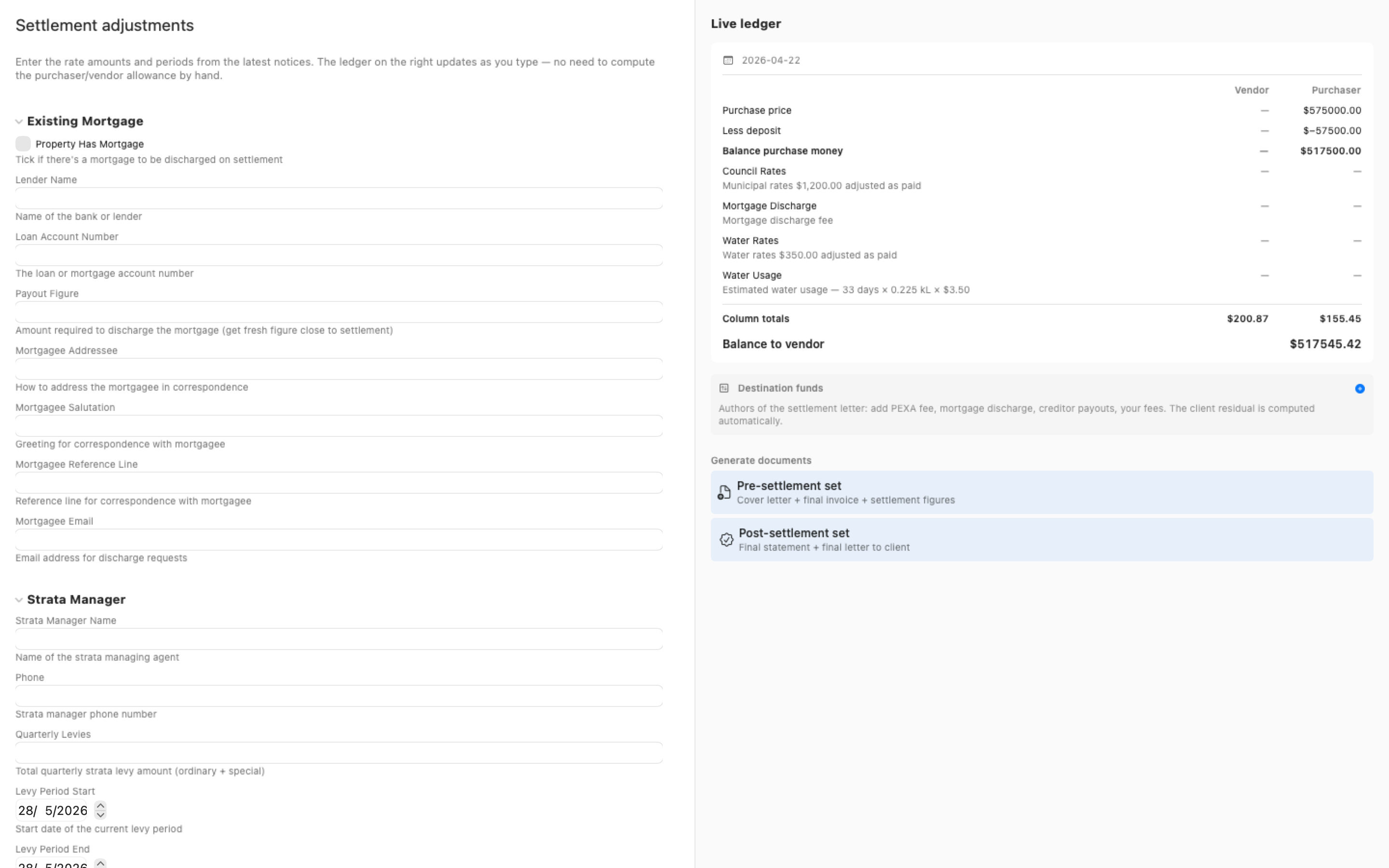Click the Estimated water usage description line

(x=845, y=290)
